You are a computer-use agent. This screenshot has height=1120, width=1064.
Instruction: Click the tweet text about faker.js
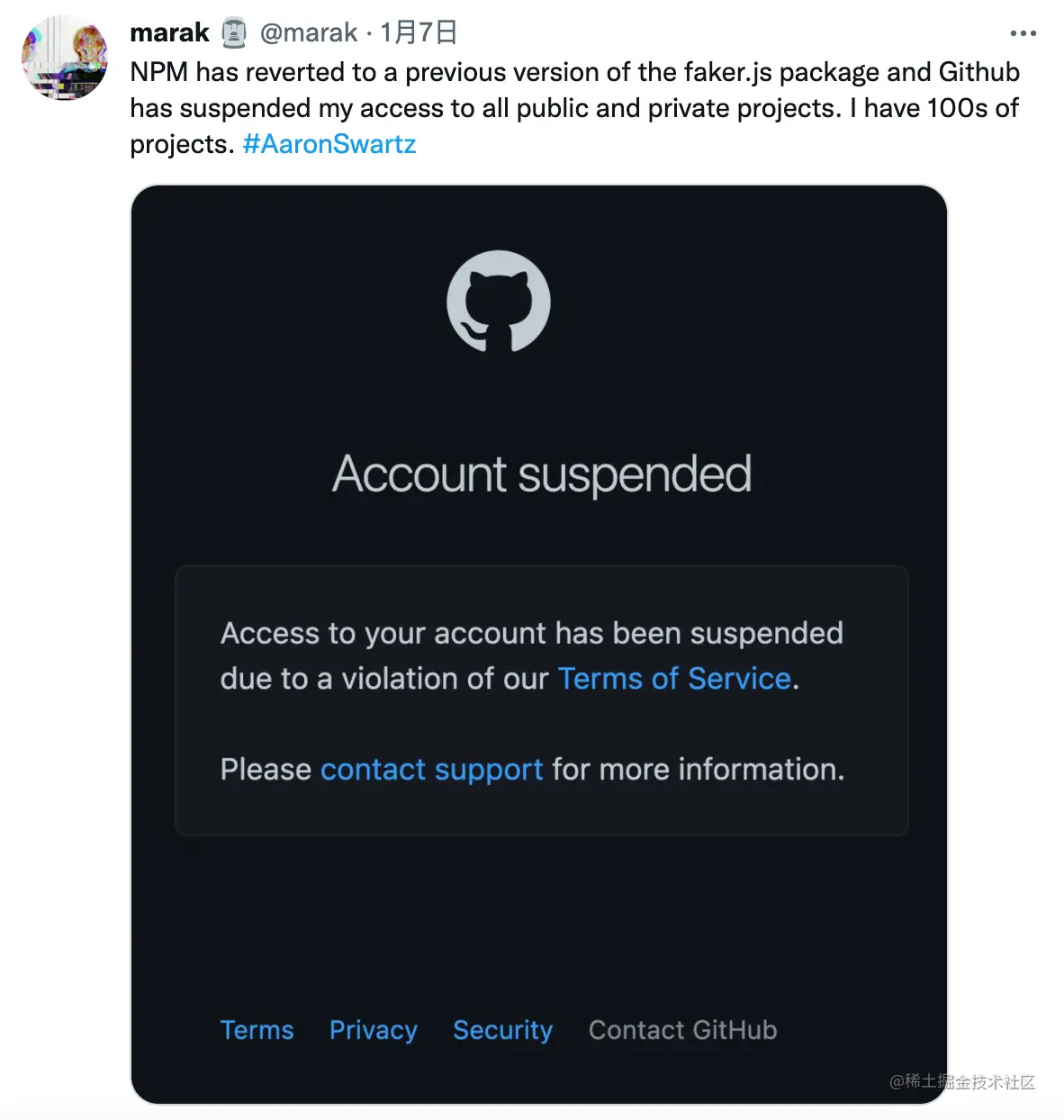pos(575,108)
